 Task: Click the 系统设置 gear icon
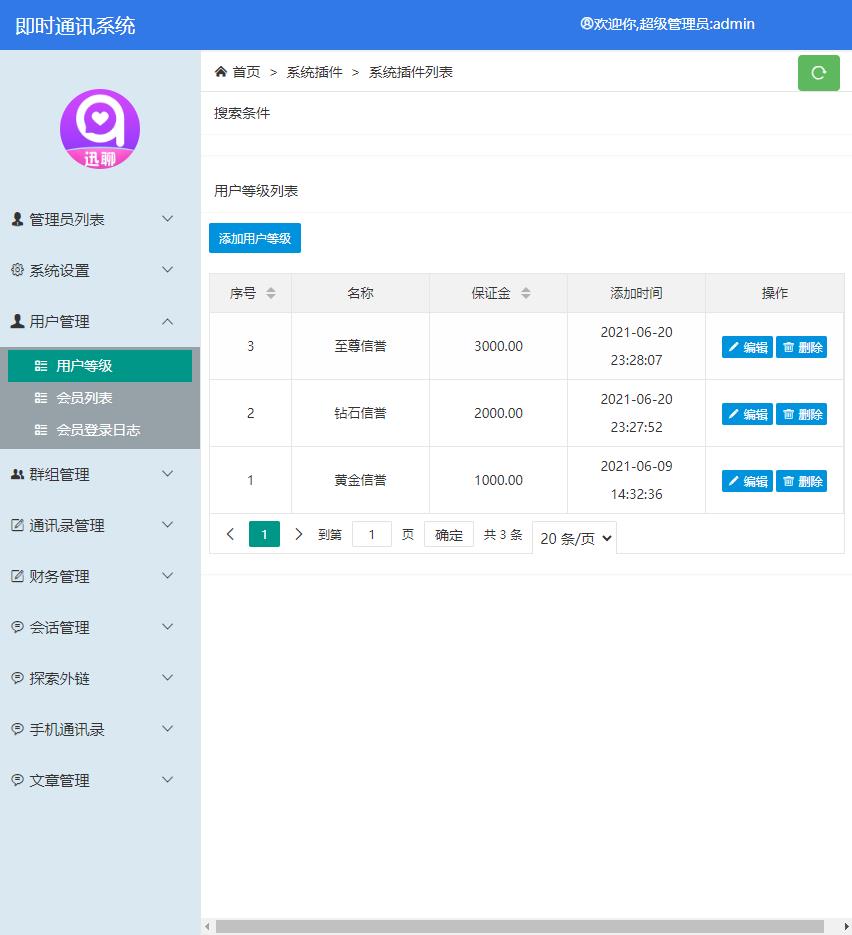17,270
